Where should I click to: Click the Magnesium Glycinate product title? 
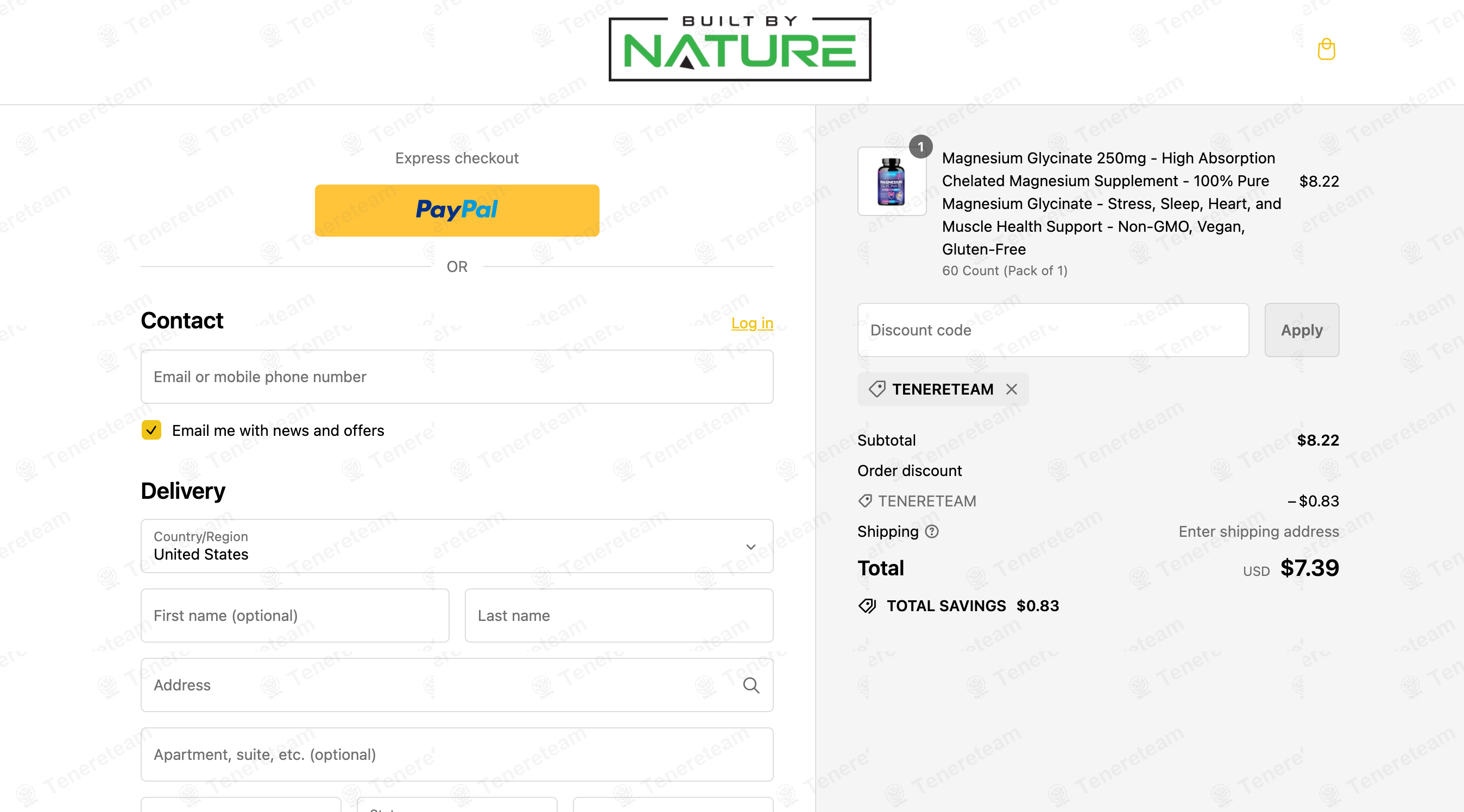tap(1112, 204)
